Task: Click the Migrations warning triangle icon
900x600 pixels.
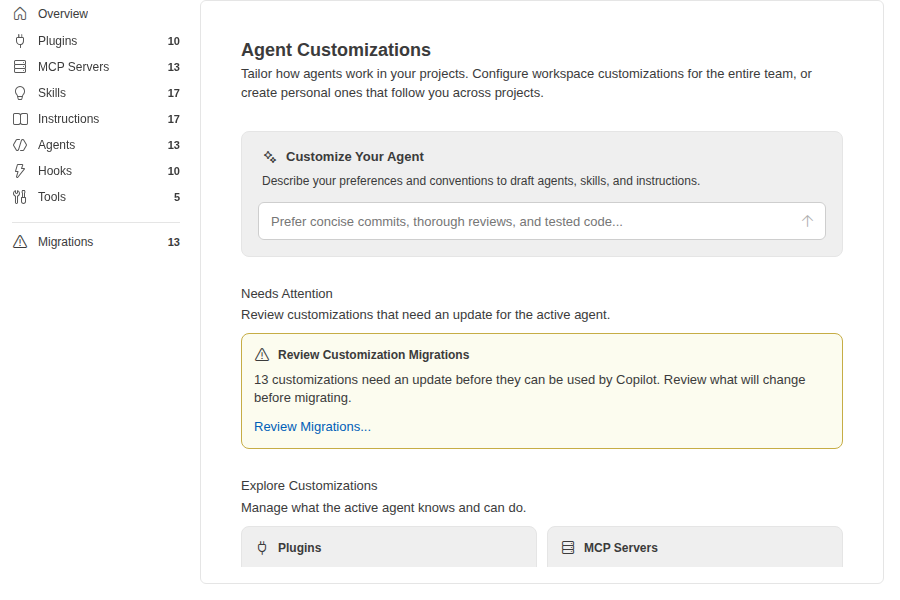Action: tap(20, 242)
